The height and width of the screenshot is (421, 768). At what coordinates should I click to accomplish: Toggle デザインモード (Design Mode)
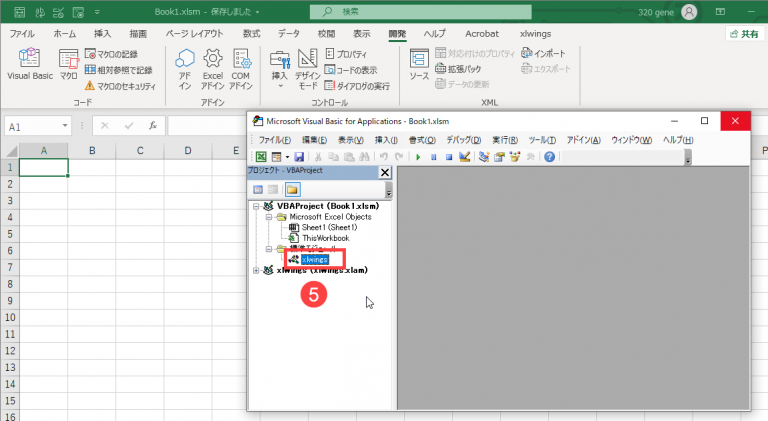pyautogui.click(x=308, y=69)
